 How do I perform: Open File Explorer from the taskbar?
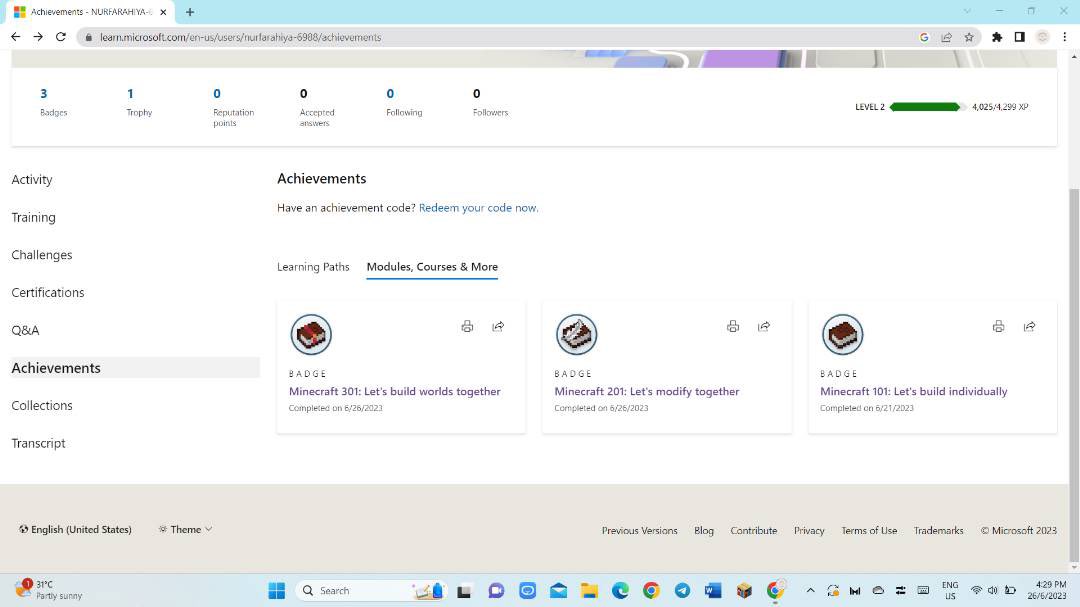589,590
